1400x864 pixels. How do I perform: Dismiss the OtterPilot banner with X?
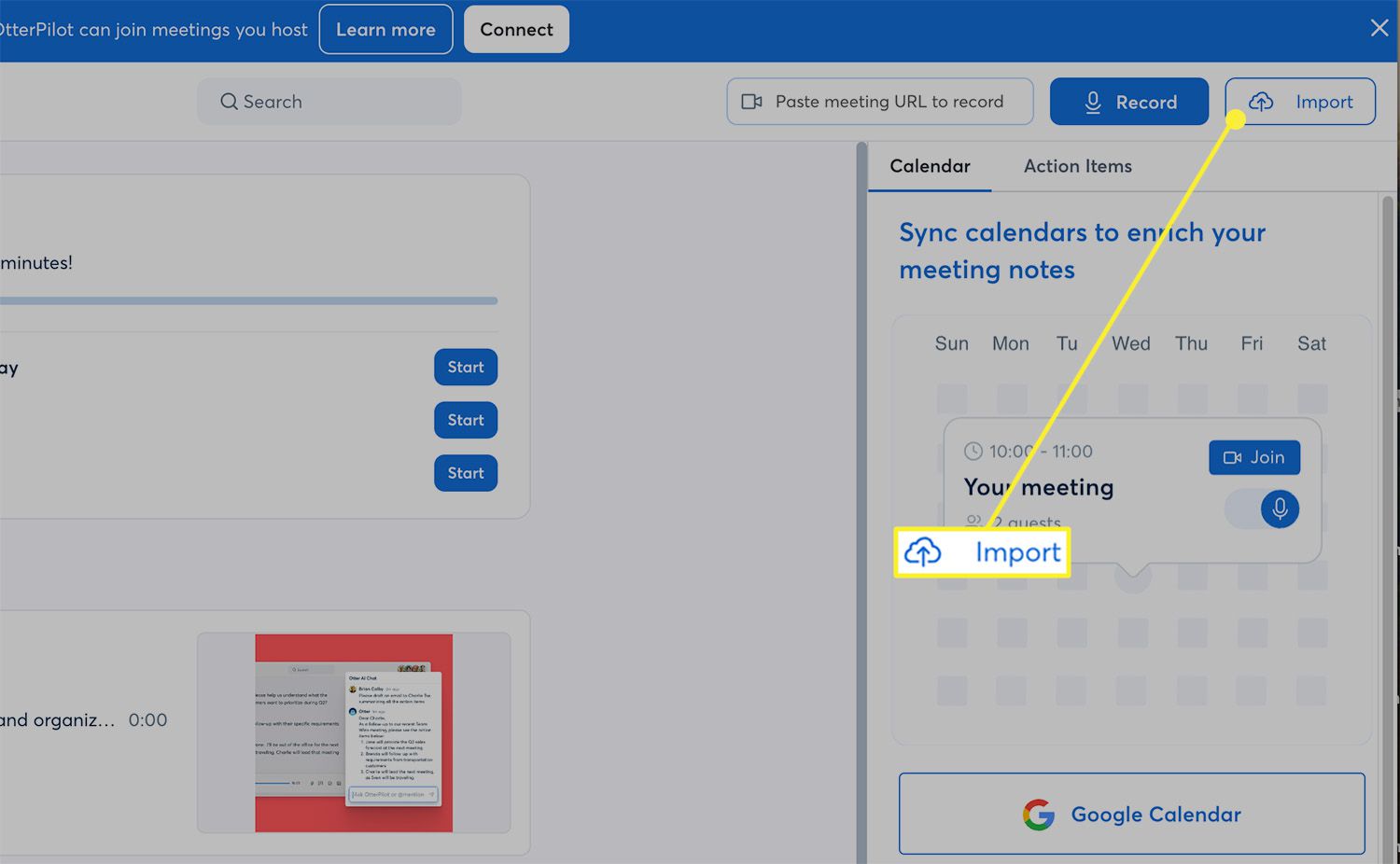[x=1379, y=28]
